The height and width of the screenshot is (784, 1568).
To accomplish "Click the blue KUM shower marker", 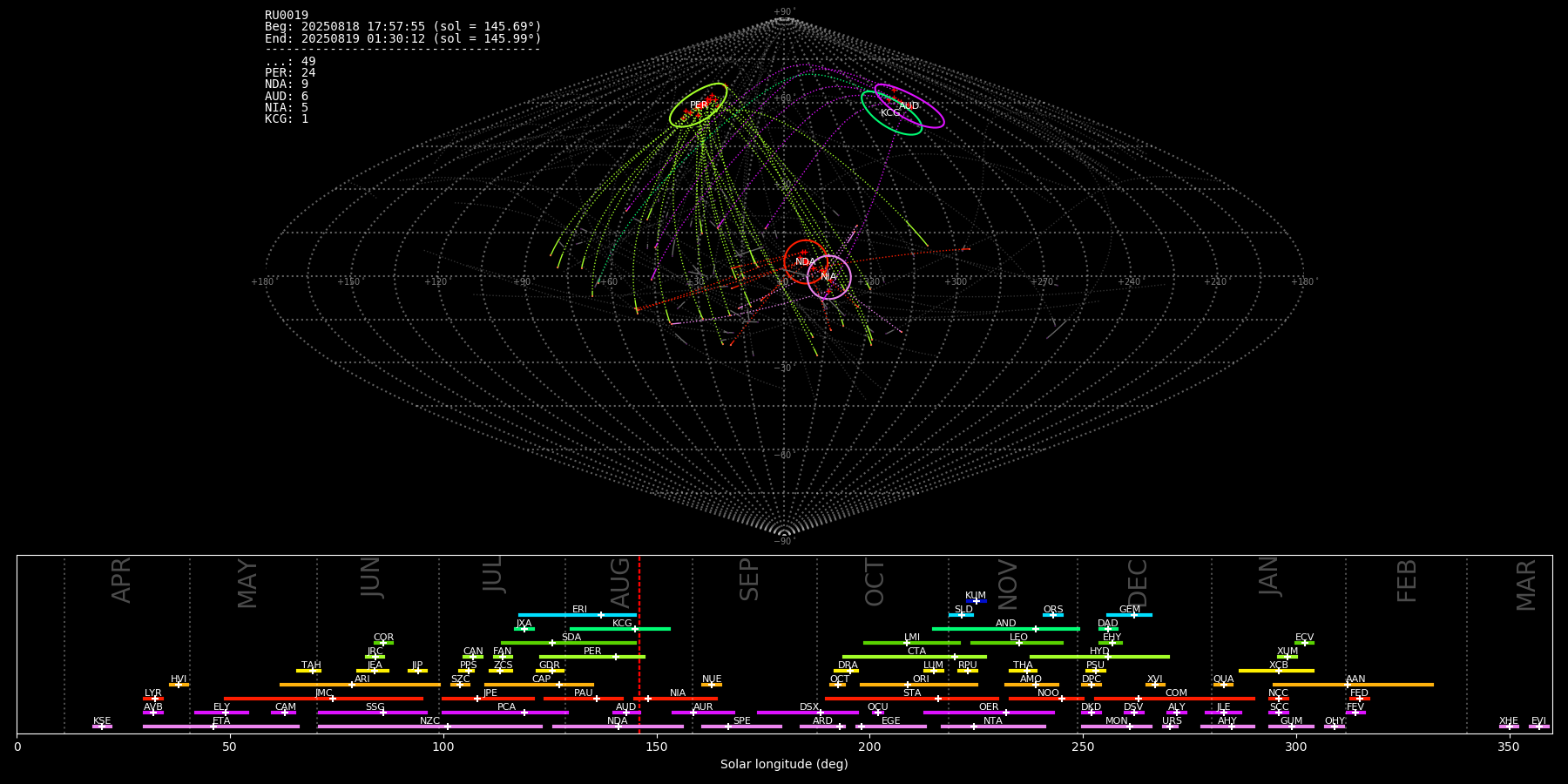I will click(976, 601).
